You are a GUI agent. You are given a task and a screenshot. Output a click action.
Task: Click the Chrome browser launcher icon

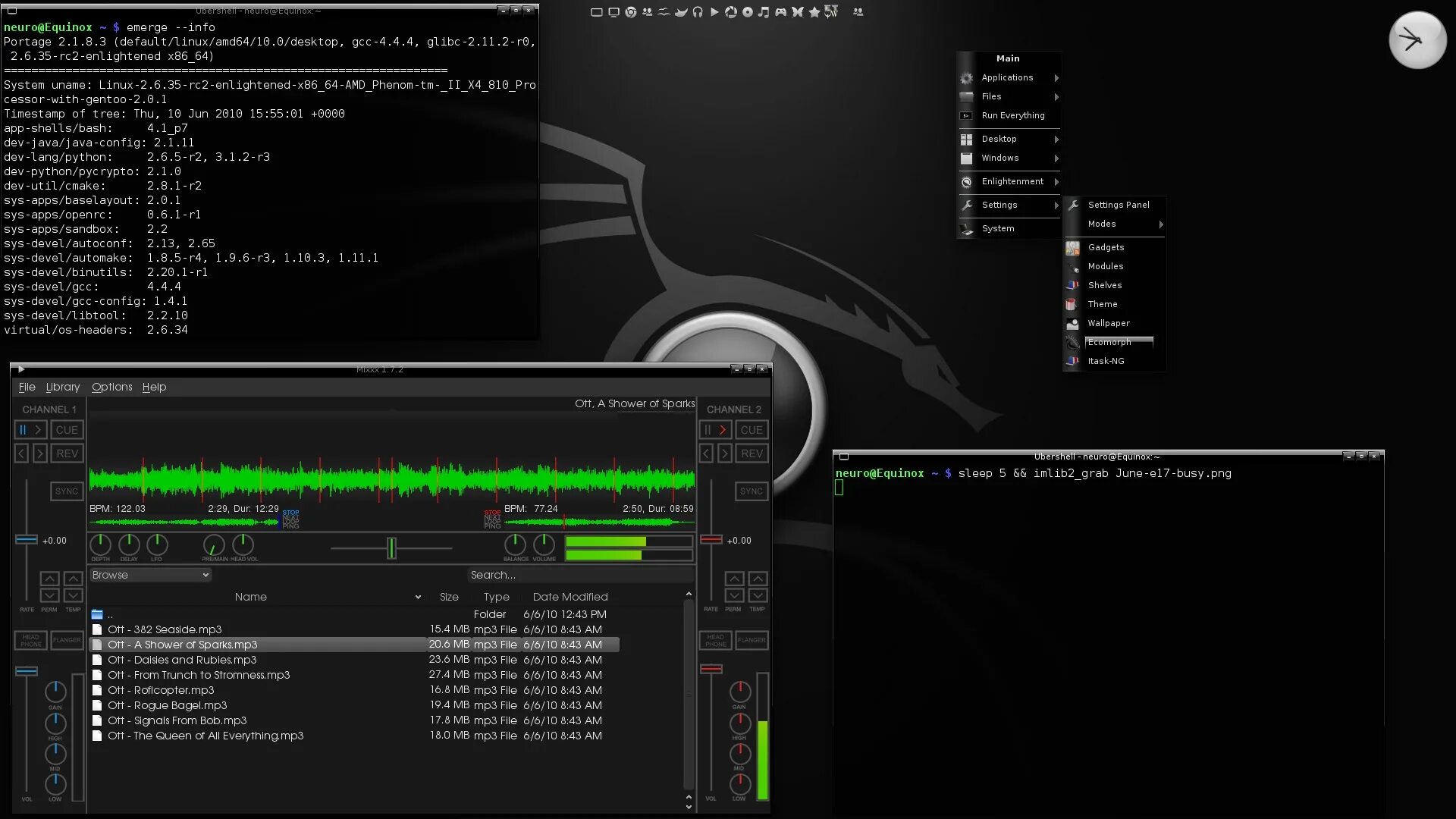tap(630, 12)
